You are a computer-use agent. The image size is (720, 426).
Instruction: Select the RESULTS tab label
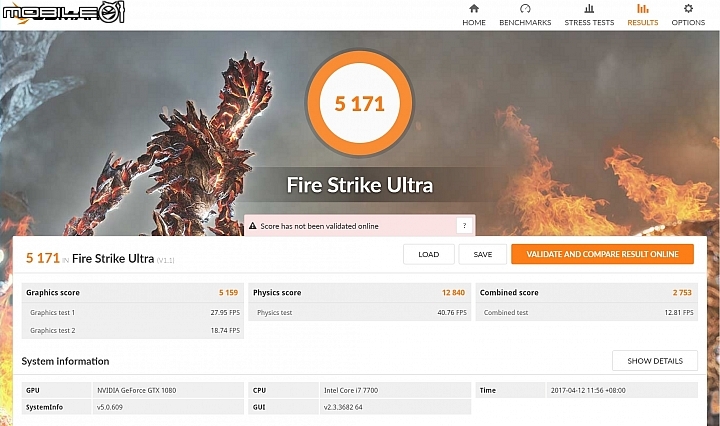tap(643, 22)
